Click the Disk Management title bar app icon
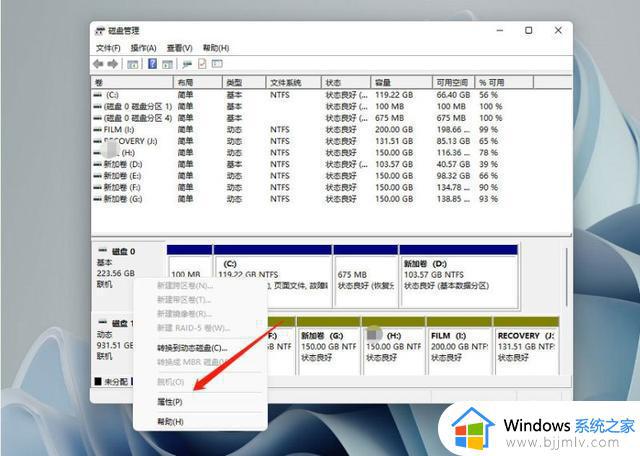Viewport: 640px width, 456px height. pos(100,31)
